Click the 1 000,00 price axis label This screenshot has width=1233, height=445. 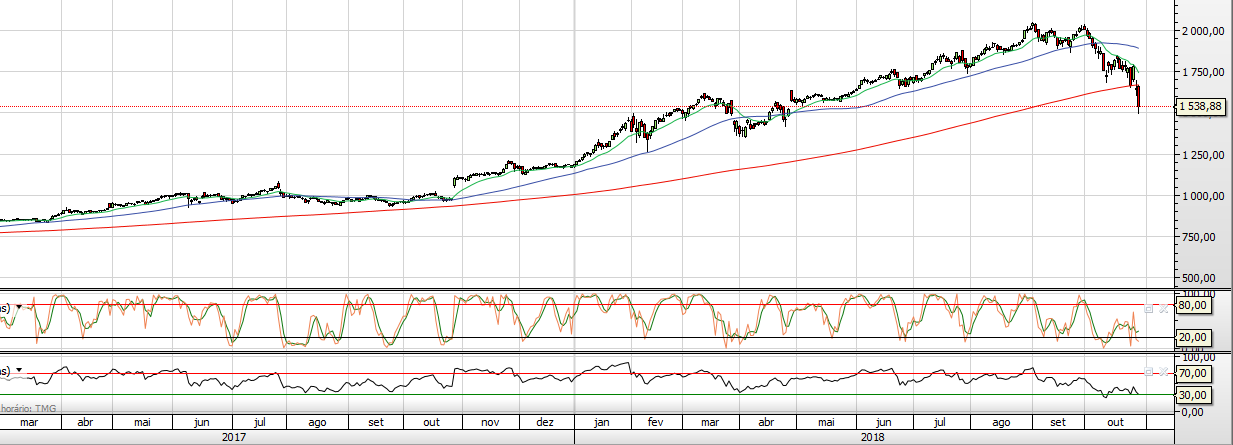[1203, 196]
